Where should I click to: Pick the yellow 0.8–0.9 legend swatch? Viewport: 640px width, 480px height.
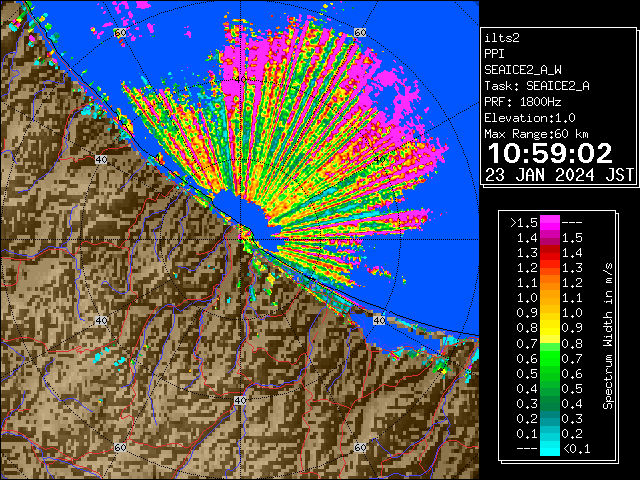point(550,328)
